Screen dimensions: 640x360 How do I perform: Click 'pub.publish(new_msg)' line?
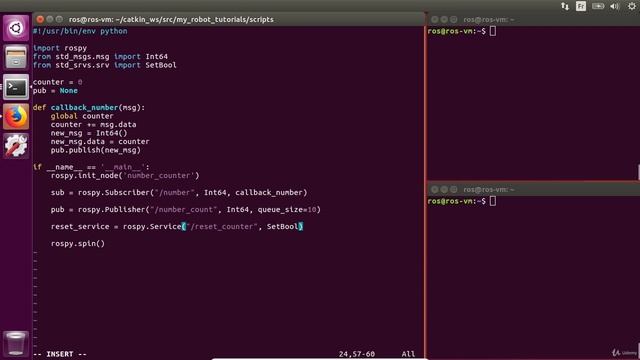click(x=96, y=150)
